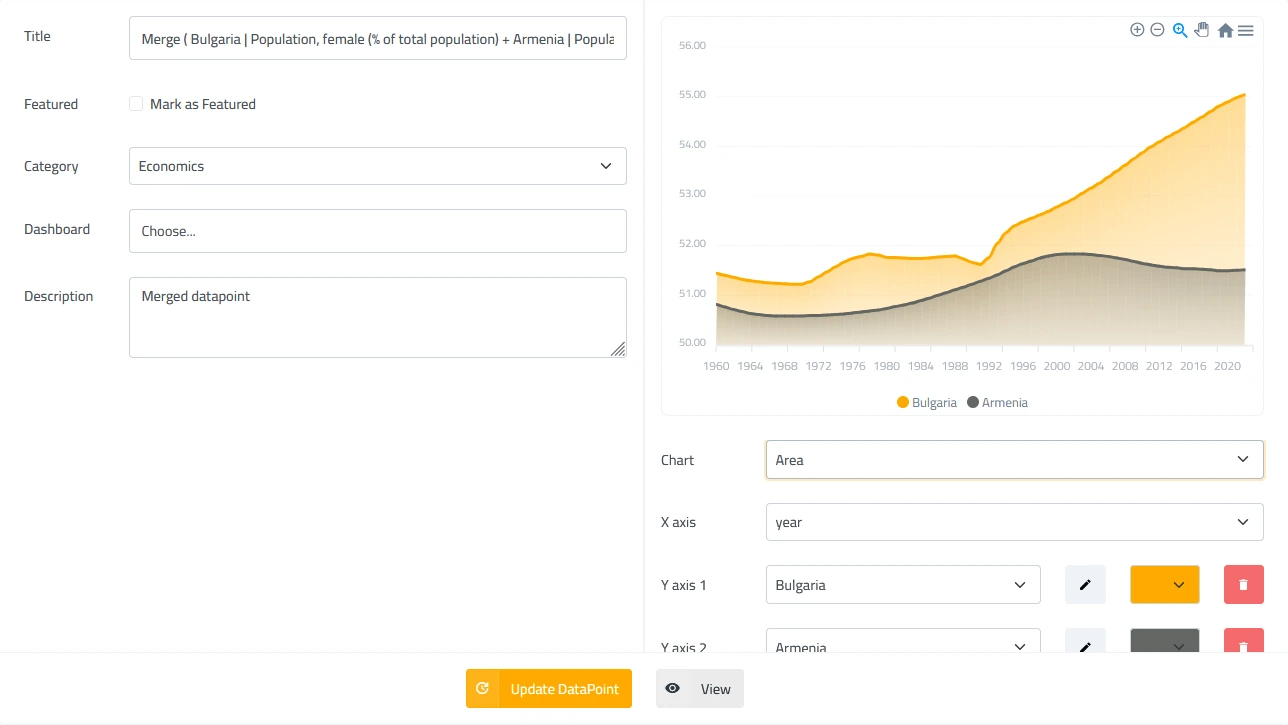1288x725 pixels.
Task: Click the Title text input field
Action: pos(377,38)
